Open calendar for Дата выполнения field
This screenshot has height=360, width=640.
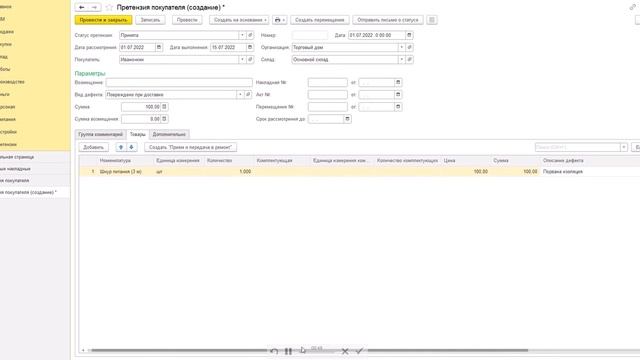coord(250,47)
